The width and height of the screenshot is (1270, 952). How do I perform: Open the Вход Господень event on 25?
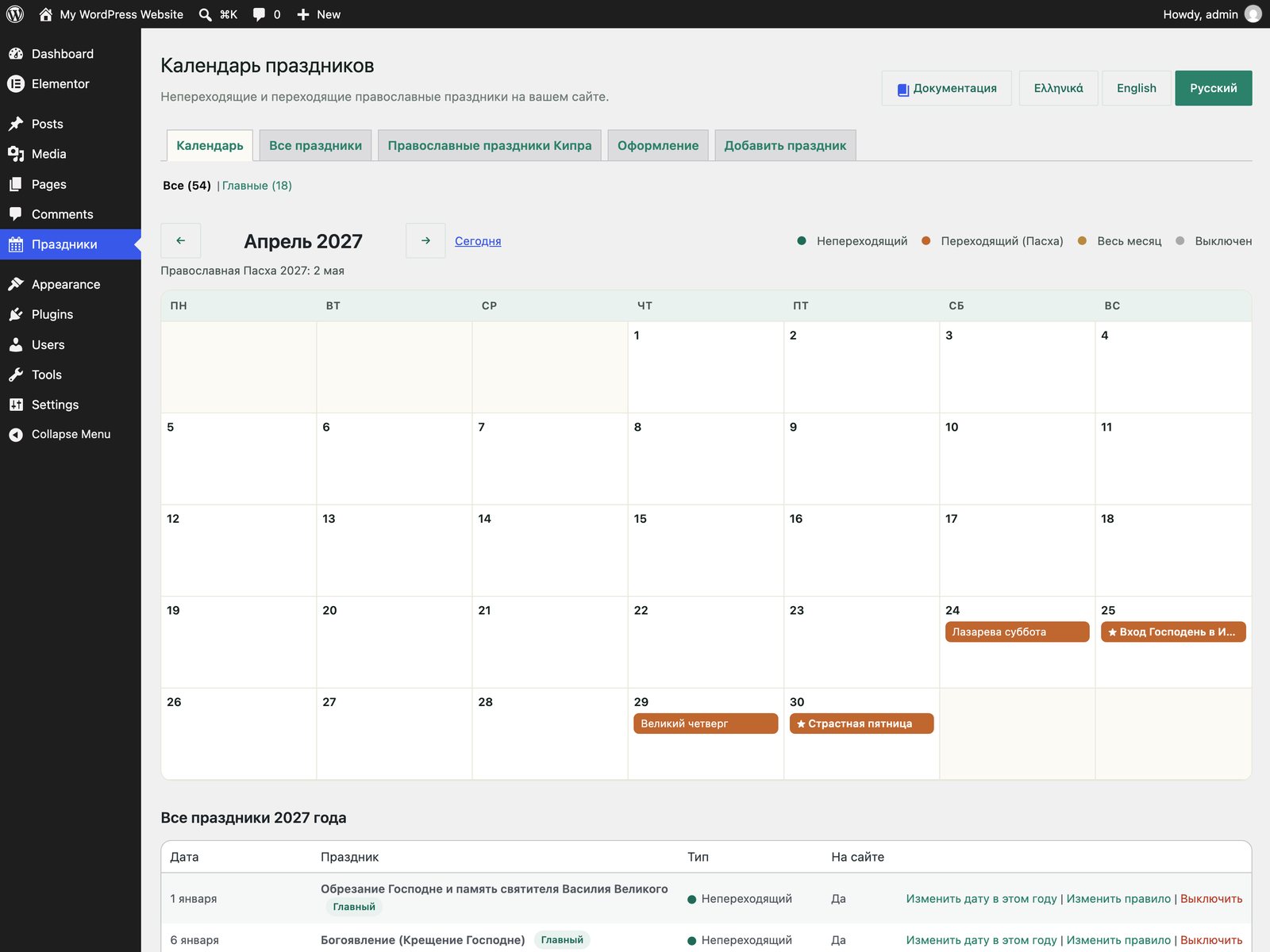point(1173,631)
